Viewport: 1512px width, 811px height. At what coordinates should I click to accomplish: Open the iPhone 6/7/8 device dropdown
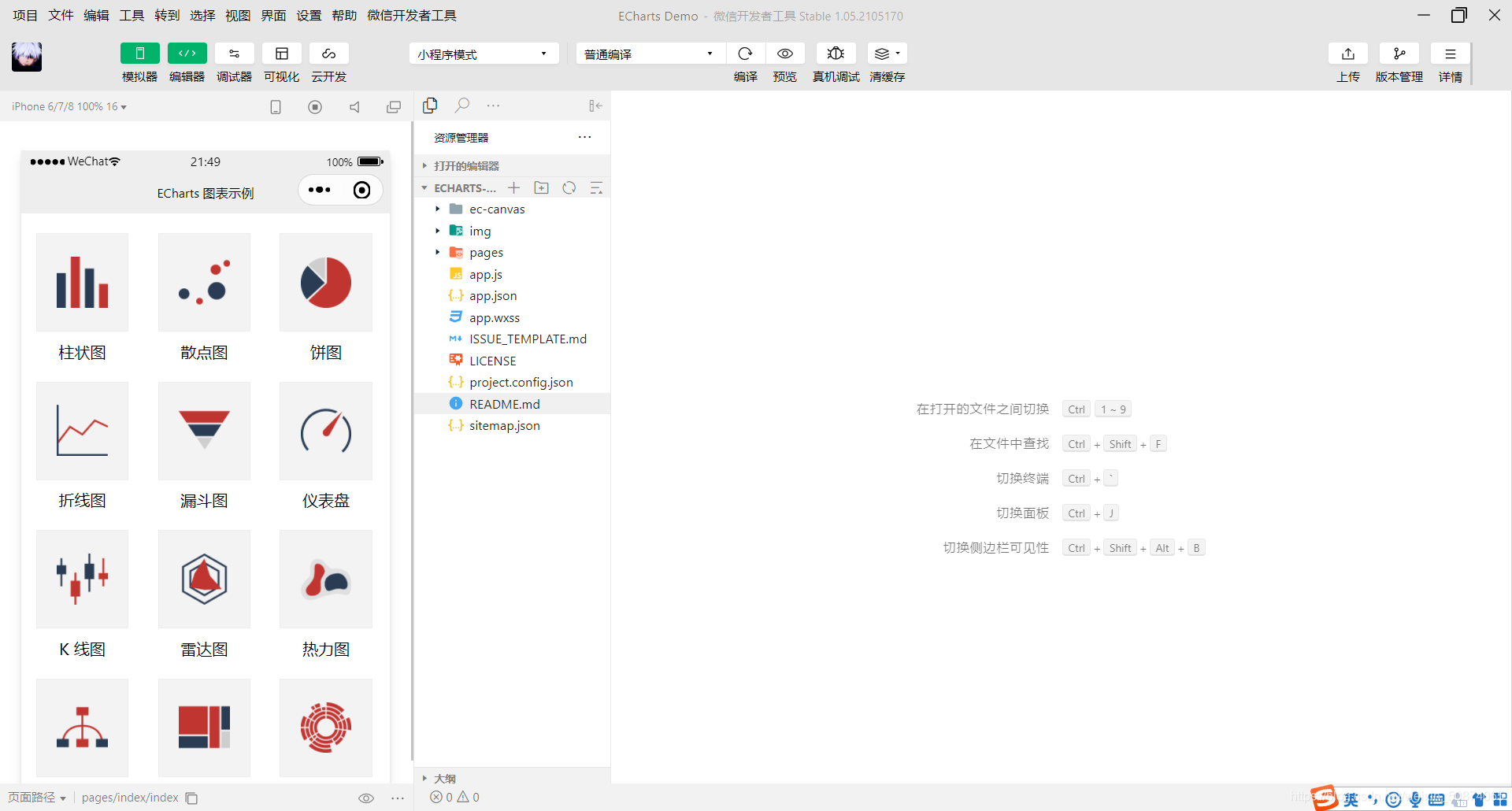point(69,106)
